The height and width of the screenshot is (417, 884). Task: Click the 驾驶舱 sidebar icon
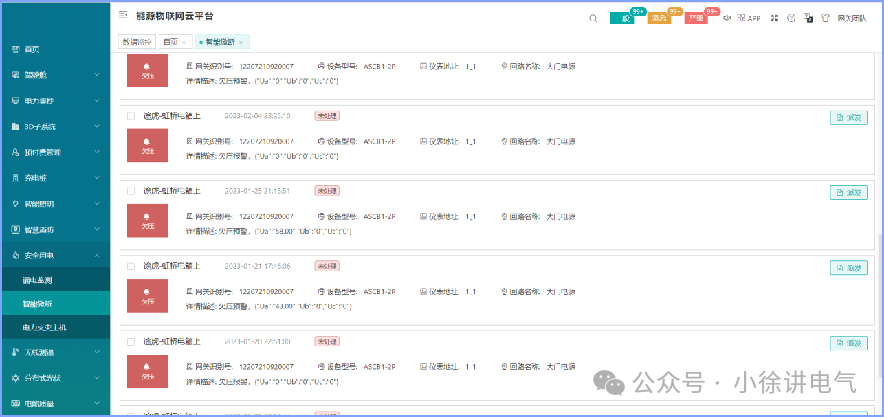click(x=16, y=75)
